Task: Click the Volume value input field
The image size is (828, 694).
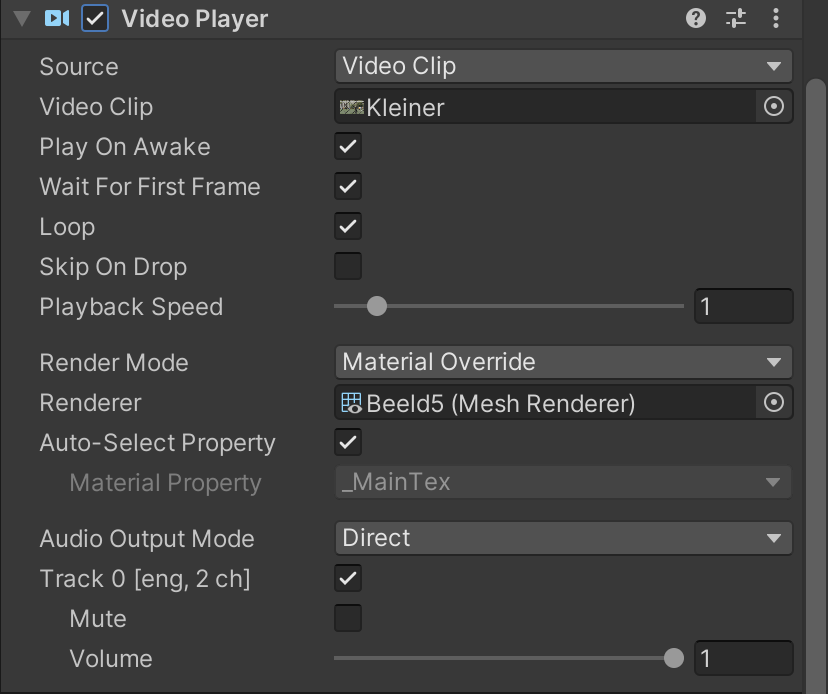Action: [x=743, y=658]
